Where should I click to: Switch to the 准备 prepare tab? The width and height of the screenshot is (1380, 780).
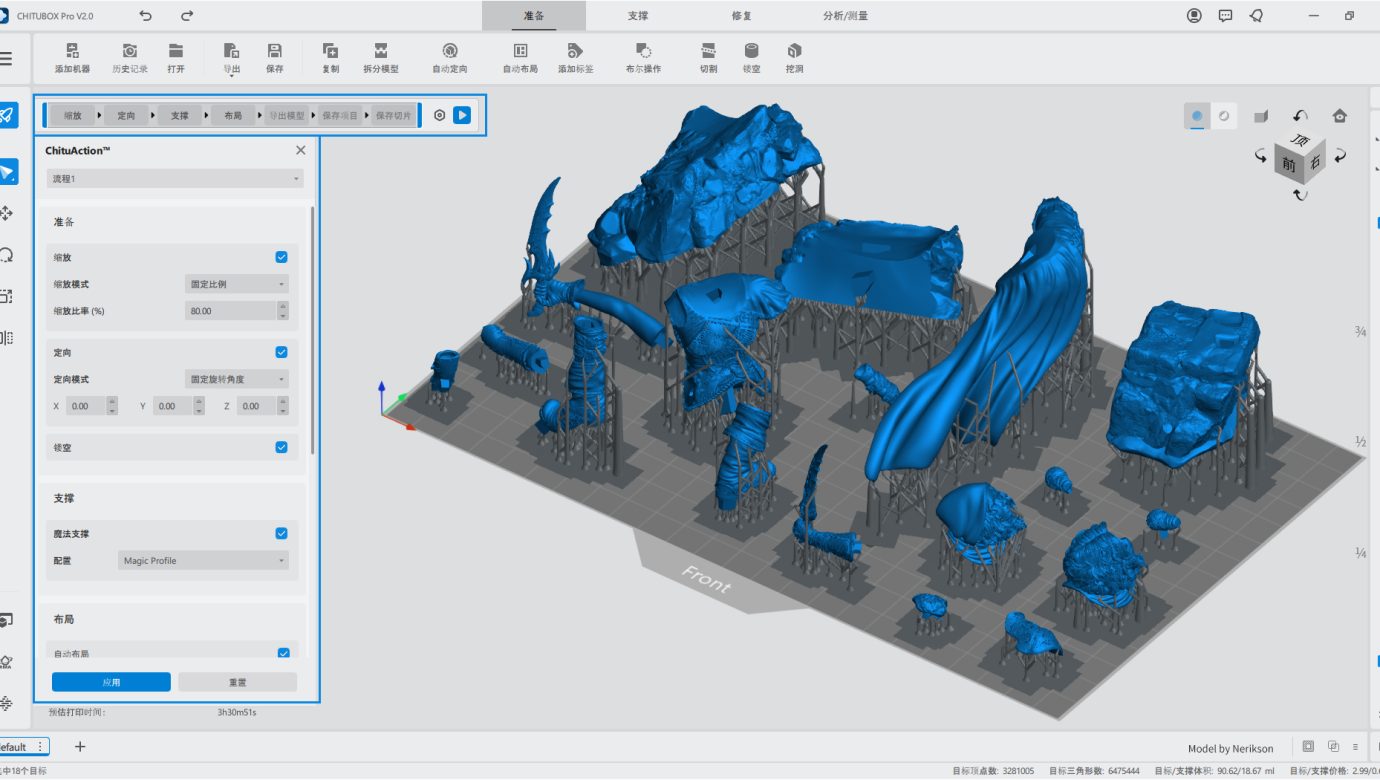[x=534, y=16]
